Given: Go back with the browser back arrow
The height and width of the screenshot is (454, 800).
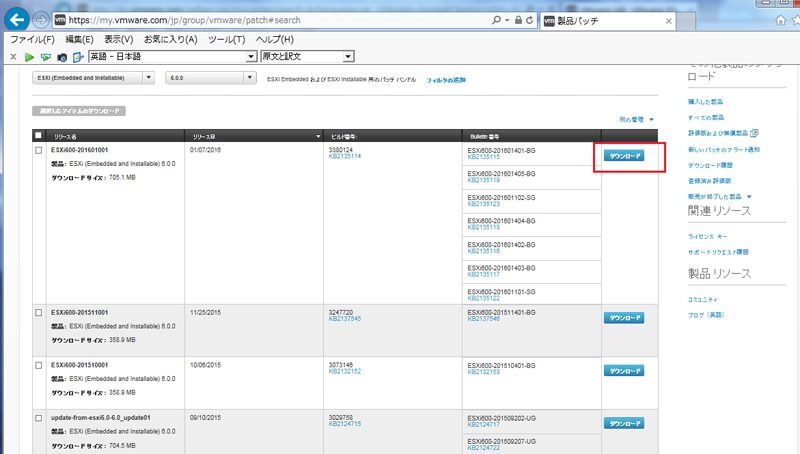Looking at the screenshot, I should pyautogui.click(x=17, y=20).
